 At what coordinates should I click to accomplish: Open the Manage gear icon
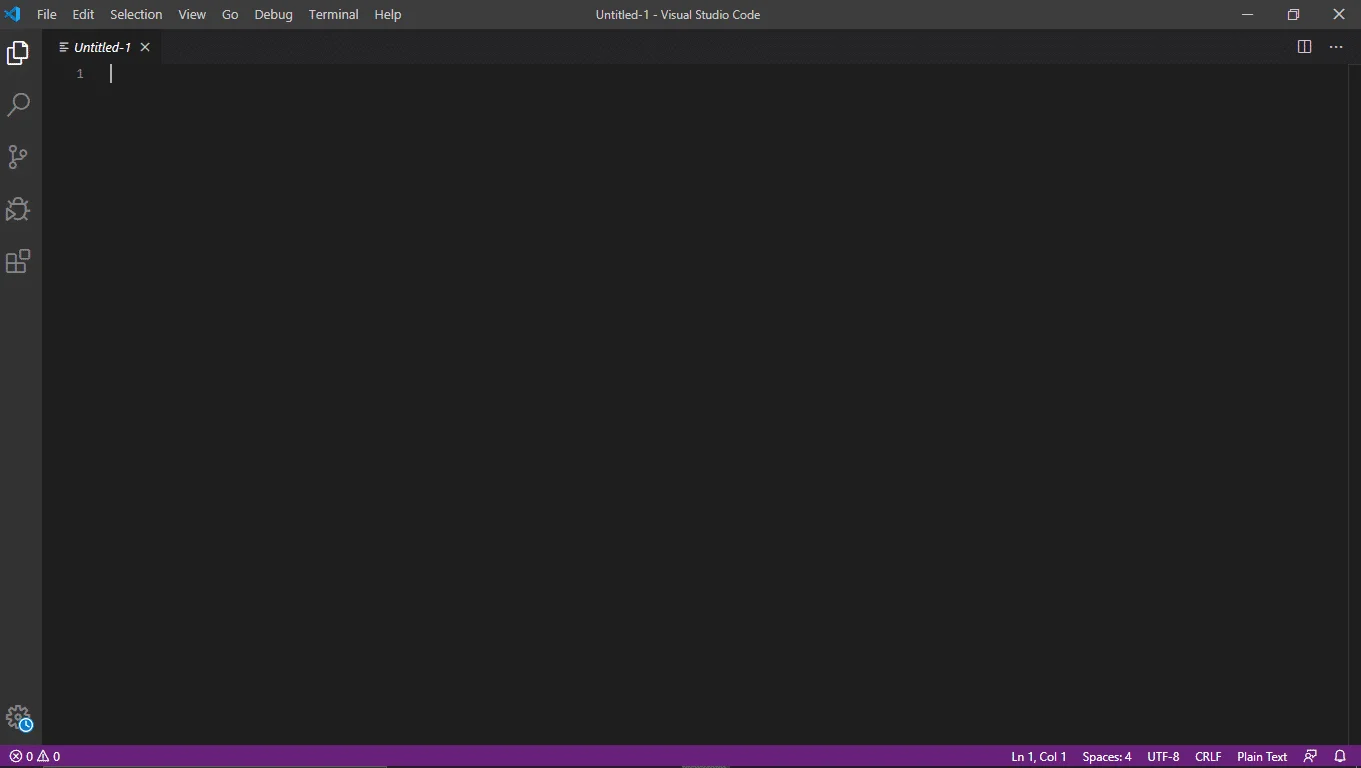tap(18, 718)
